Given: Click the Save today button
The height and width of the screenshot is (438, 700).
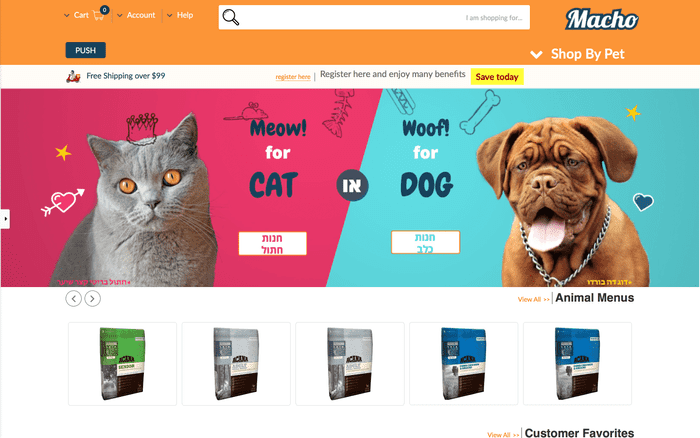Looking at the screenshot, I should [x=497, y=77].
